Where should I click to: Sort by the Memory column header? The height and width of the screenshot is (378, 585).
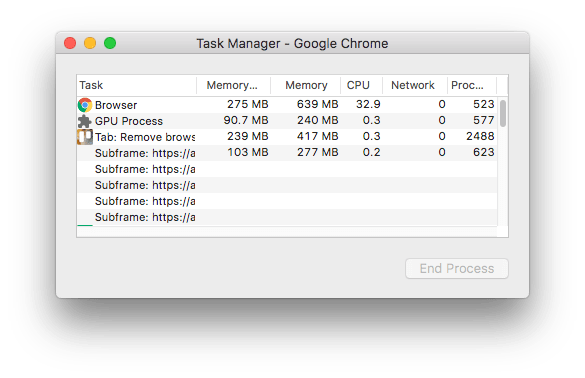point(306,85)
